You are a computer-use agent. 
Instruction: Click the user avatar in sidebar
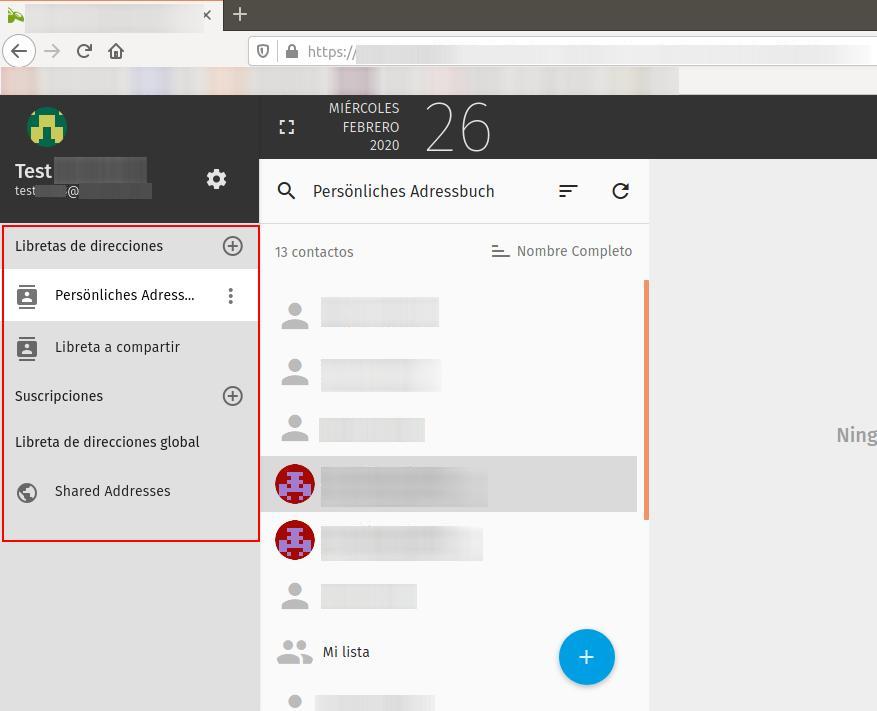pyautogui.click(x=47, y=127)
